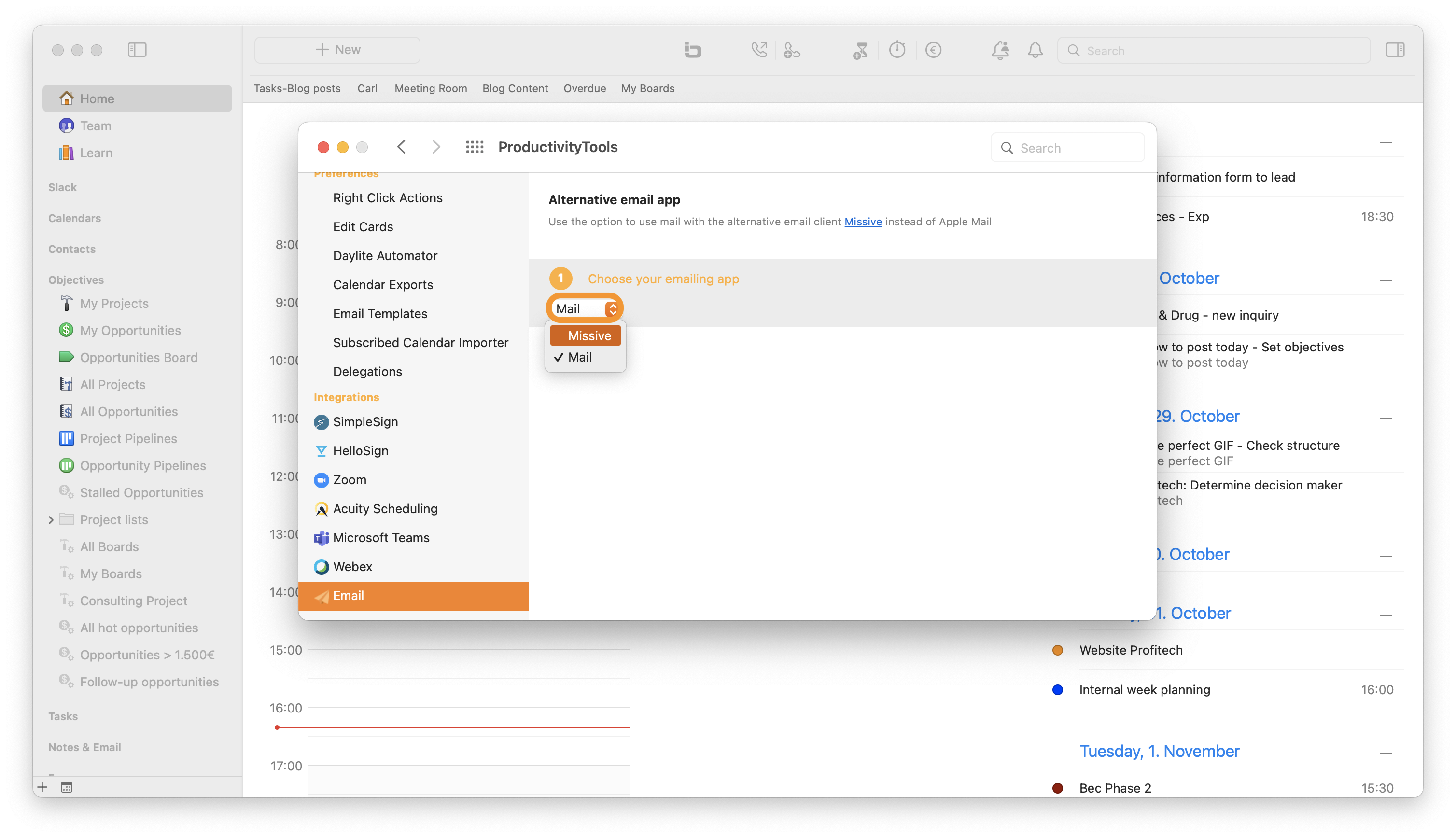
Task: Select the Email integration item
Action: [413, 596]
